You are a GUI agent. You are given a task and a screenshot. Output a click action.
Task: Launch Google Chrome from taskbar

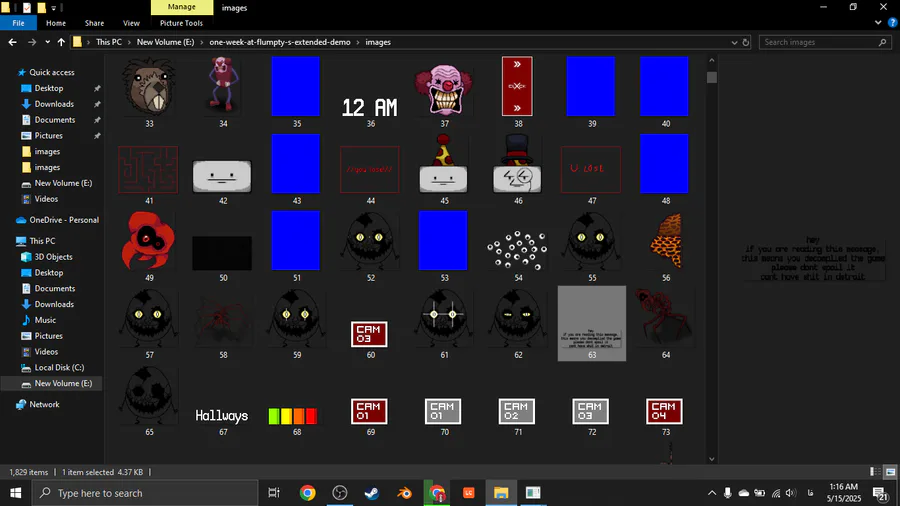(x=308, y=493)
